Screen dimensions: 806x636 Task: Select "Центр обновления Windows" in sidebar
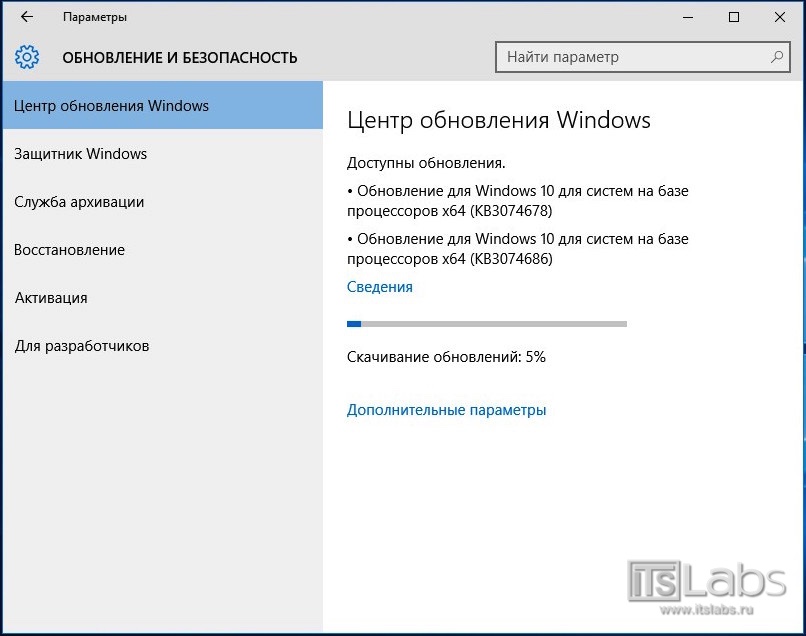[x=162, y=105]
